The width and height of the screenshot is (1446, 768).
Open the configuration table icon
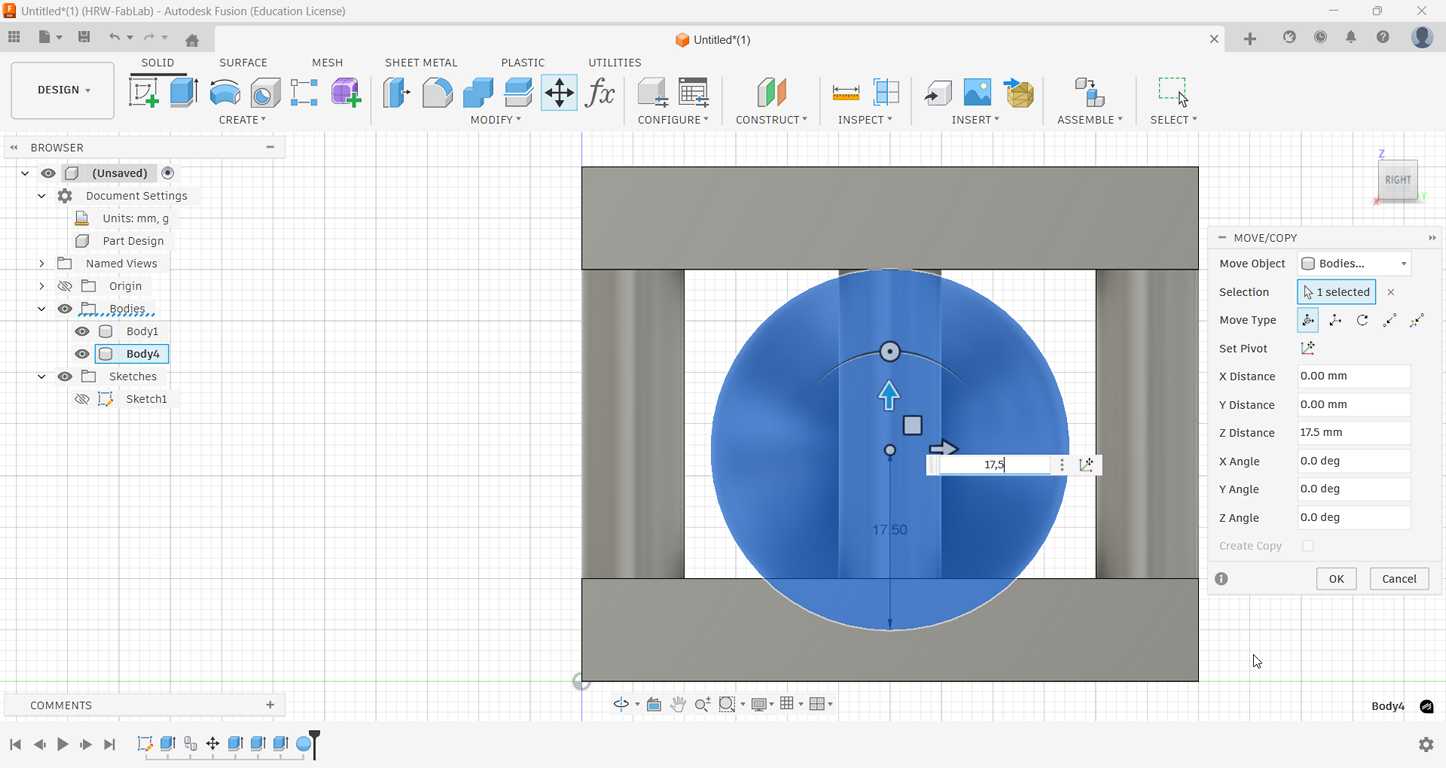click(693, 93)
